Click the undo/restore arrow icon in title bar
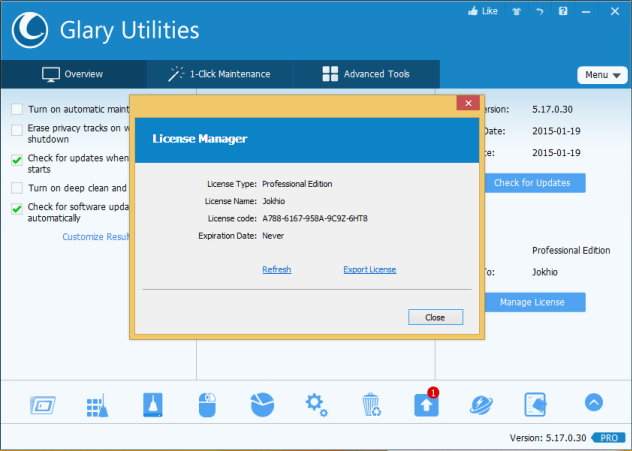 click(539, 11)
